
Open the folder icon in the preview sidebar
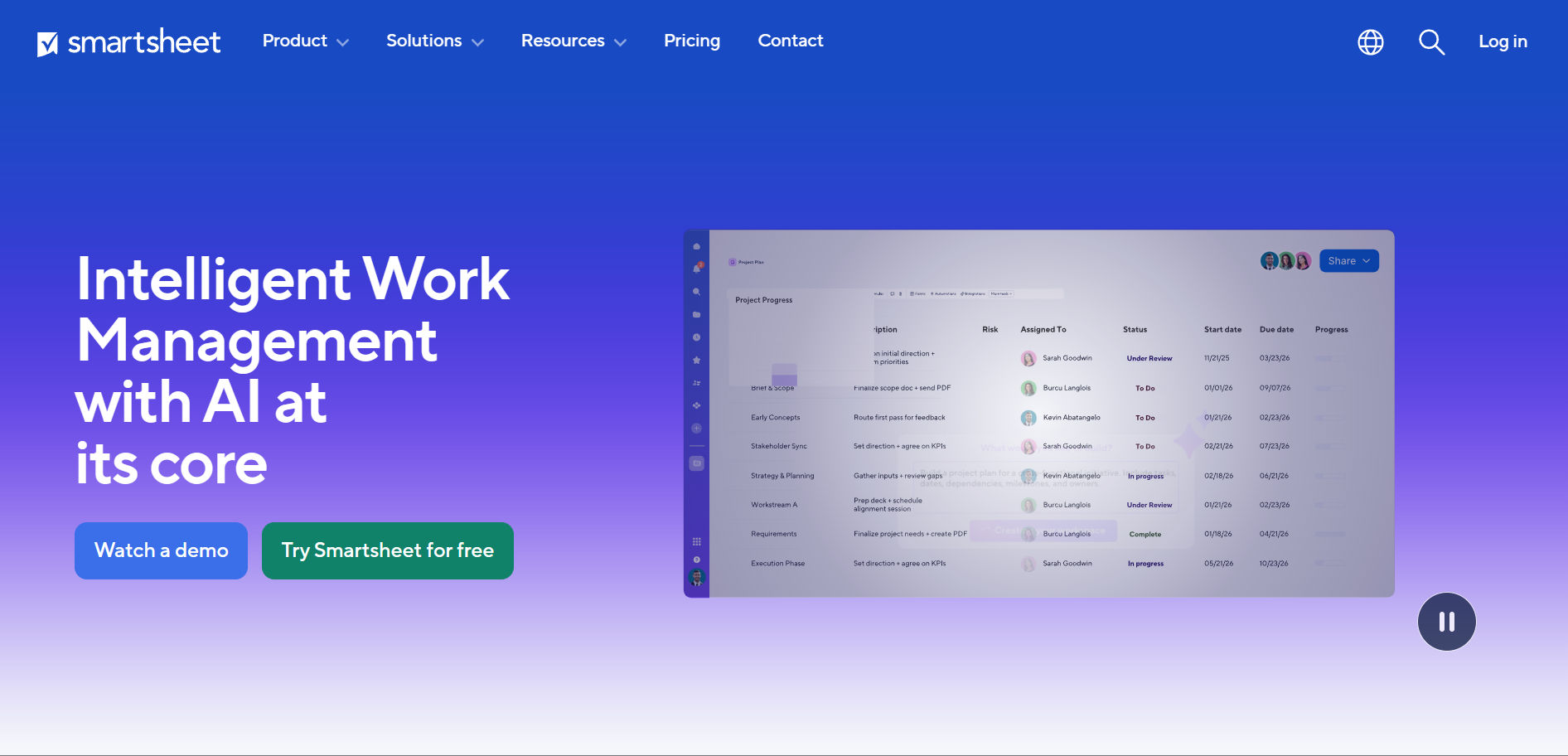696,315
